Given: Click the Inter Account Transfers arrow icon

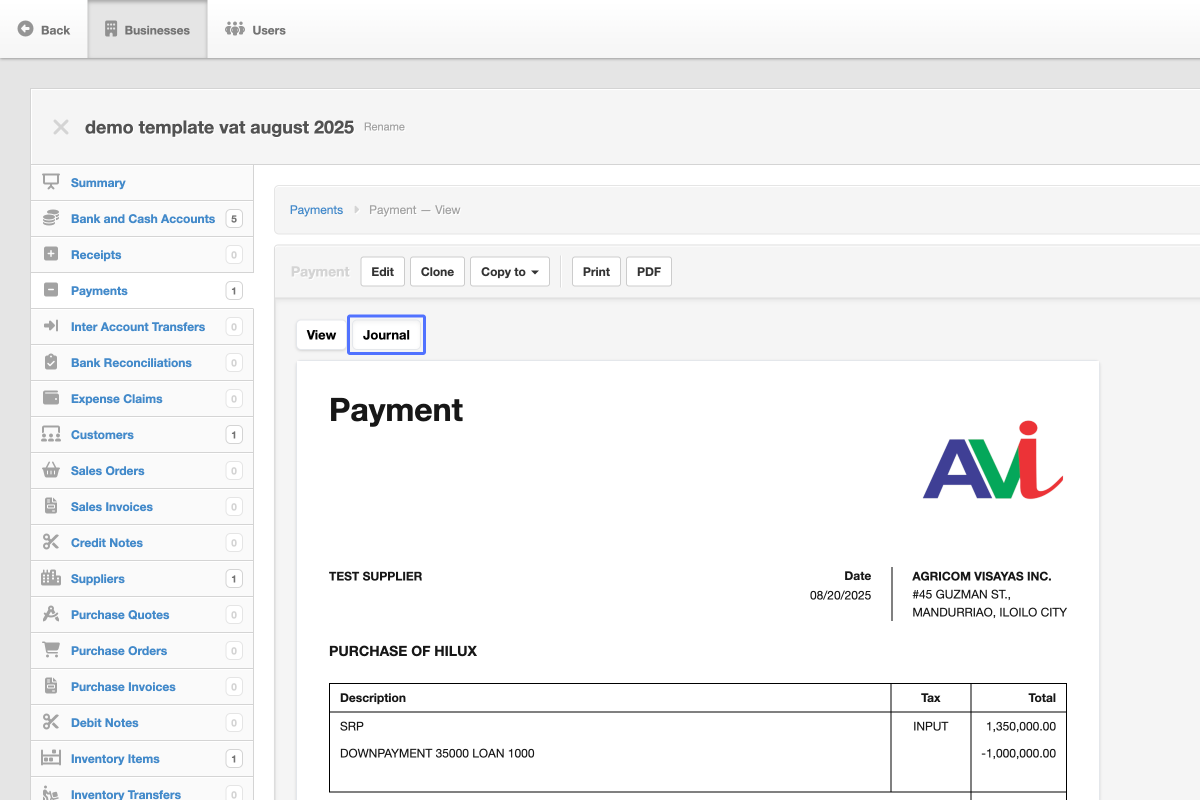Looking at the screenshot, I should (51, 326).
